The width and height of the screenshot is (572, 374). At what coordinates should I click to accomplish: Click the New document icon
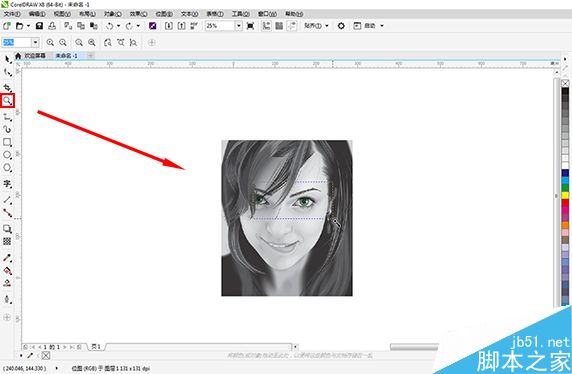click(x=7, y=26)
